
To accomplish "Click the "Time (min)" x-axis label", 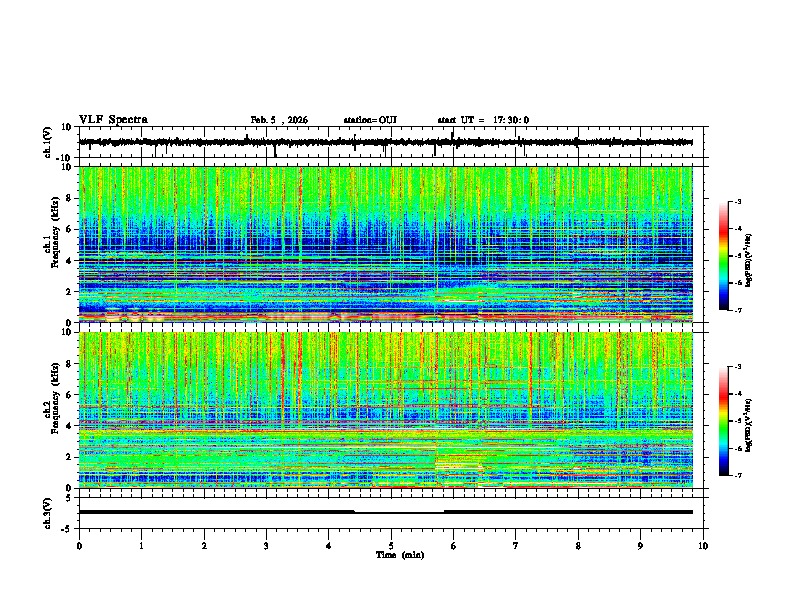I will 400,555.
